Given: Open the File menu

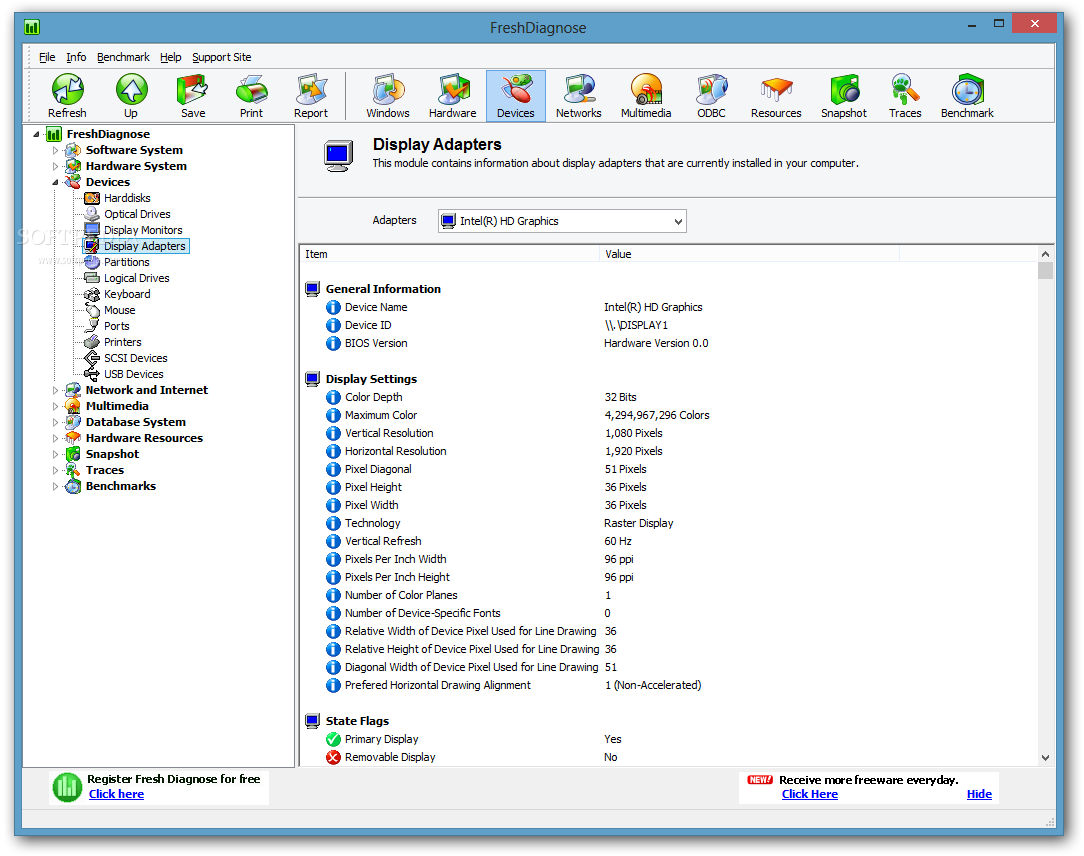Looking at the screenshot, I should pyautogui.click(x=47, y=57).
